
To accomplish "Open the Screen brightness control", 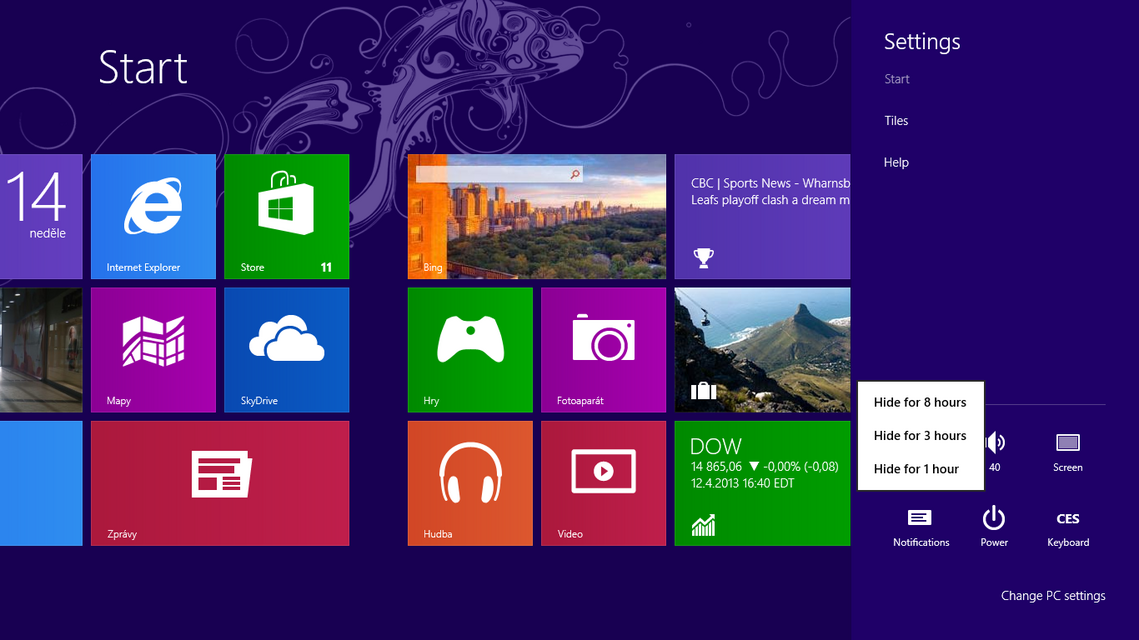I will click(1068, 450).
